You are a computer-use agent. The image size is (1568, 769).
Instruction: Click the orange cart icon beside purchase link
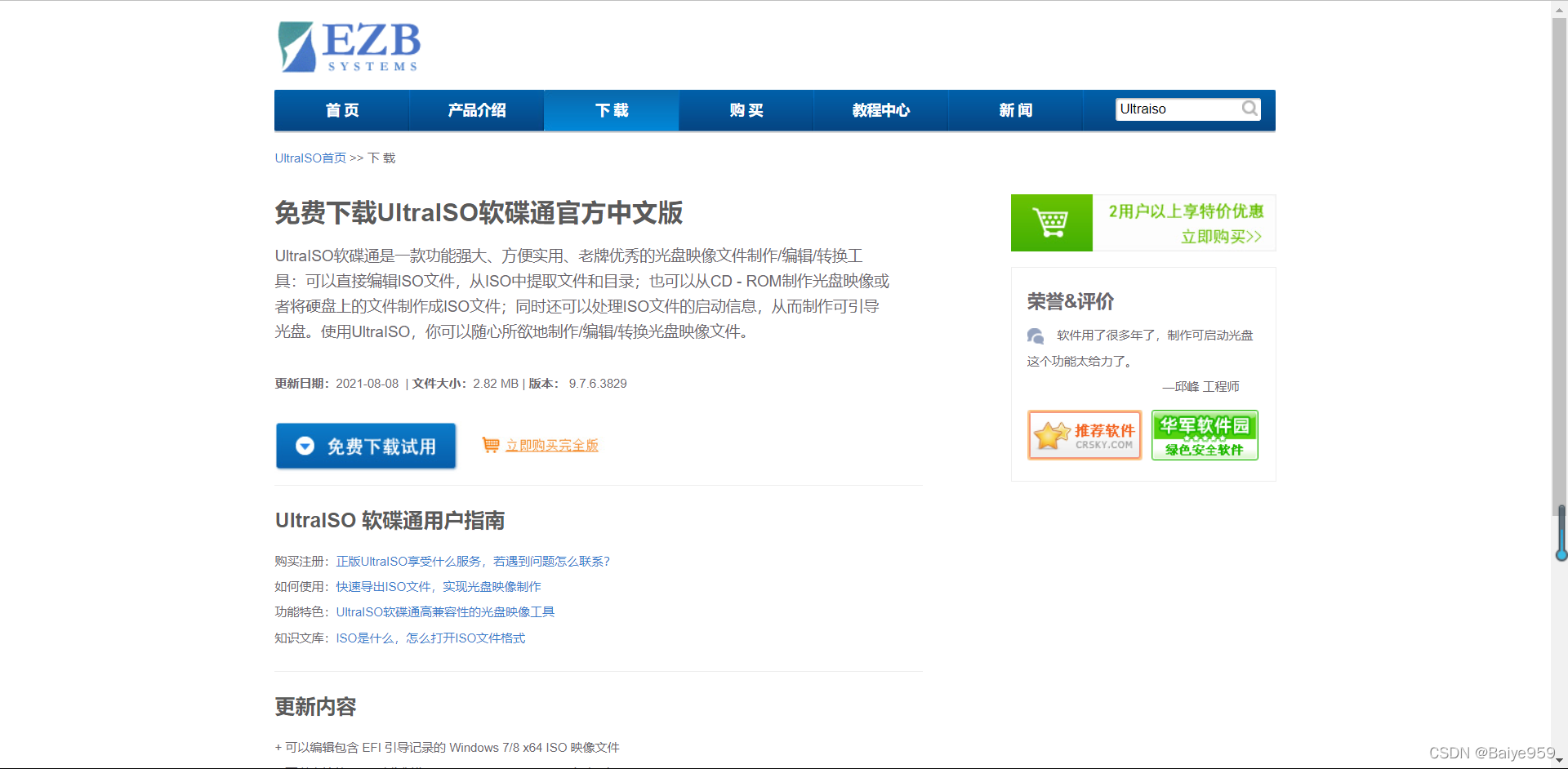(x=491, y=445)
